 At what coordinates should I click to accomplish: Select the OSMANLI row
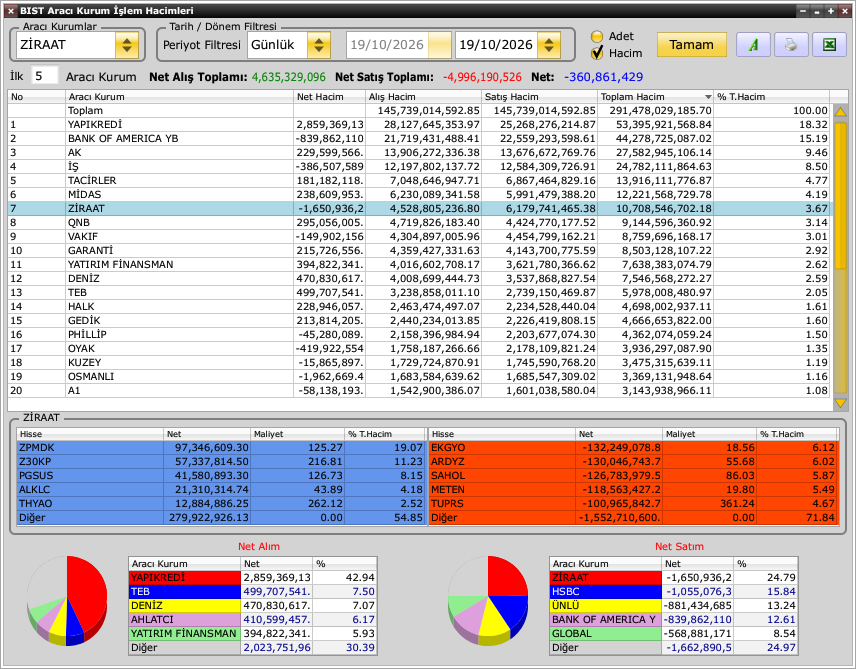pos(419,377)
